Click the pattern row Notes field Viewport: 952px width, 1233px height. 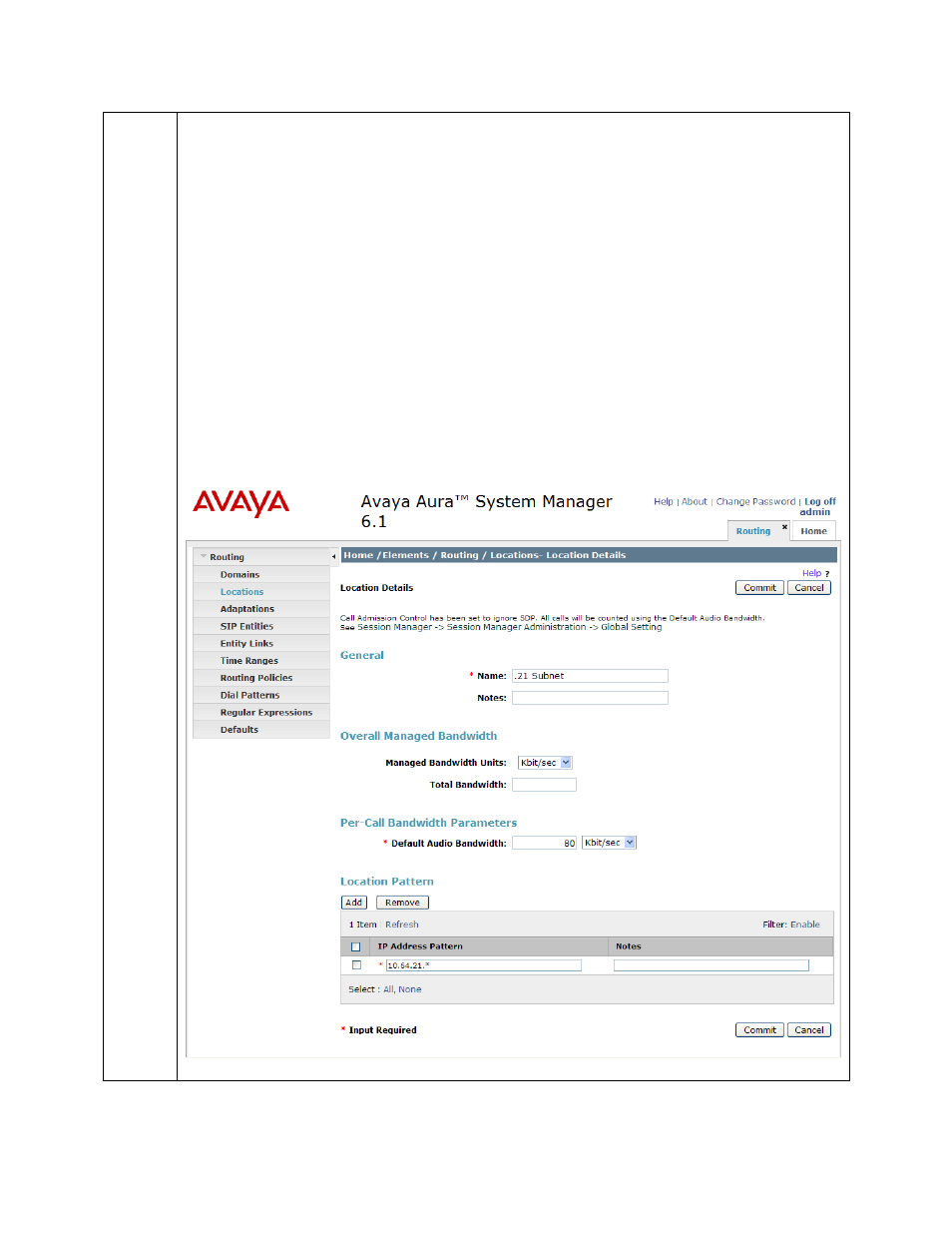712,965
